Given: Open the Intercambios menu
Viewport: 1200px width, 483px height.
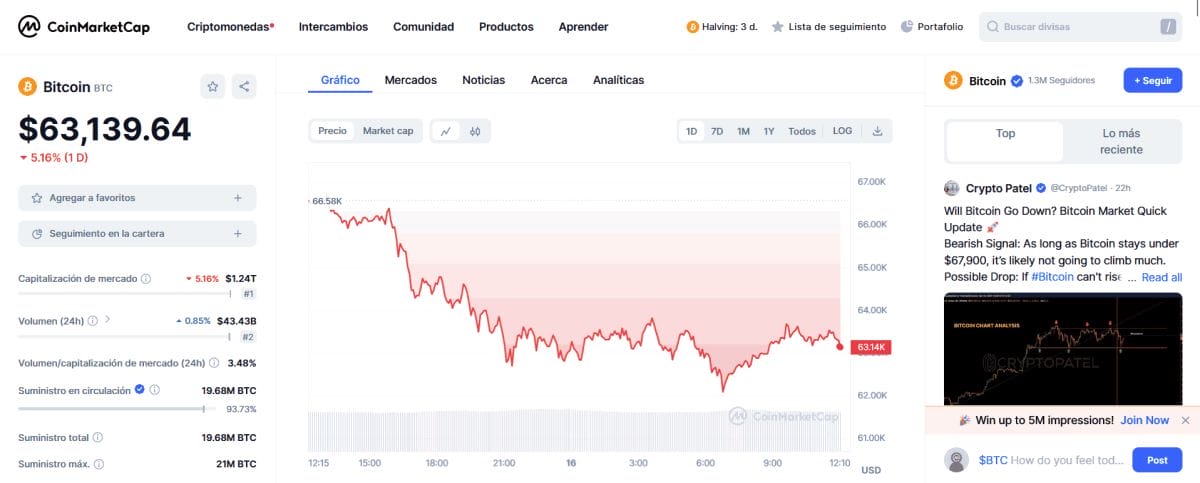Looking at the screenshot, I should tap(333, 27).
